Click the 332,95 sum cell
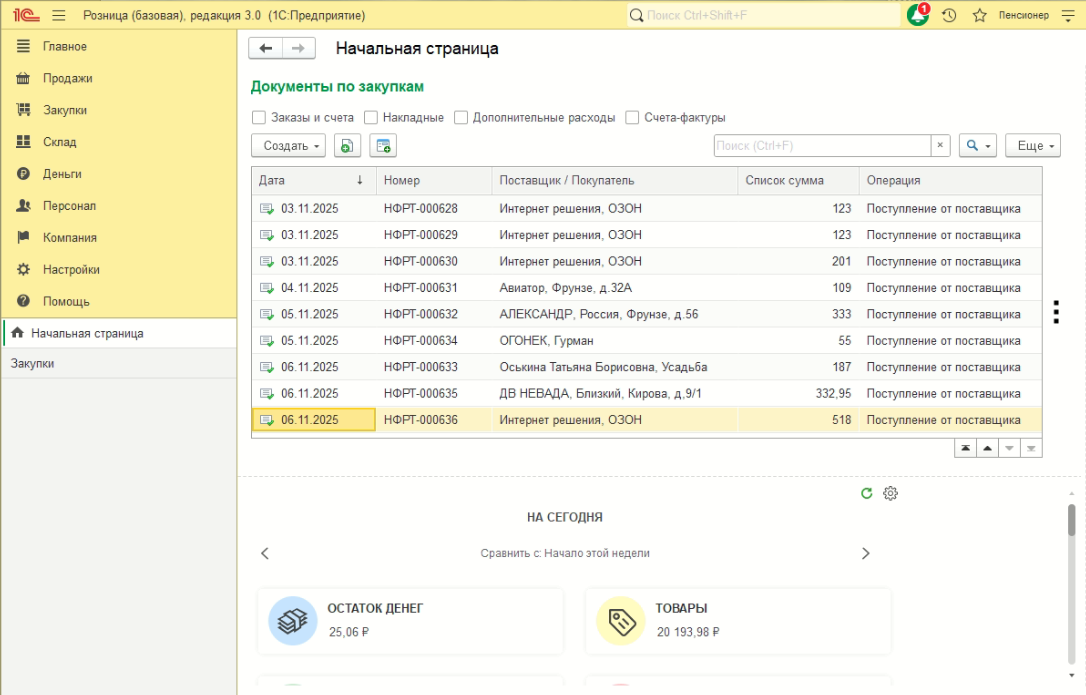 (799, 393)
